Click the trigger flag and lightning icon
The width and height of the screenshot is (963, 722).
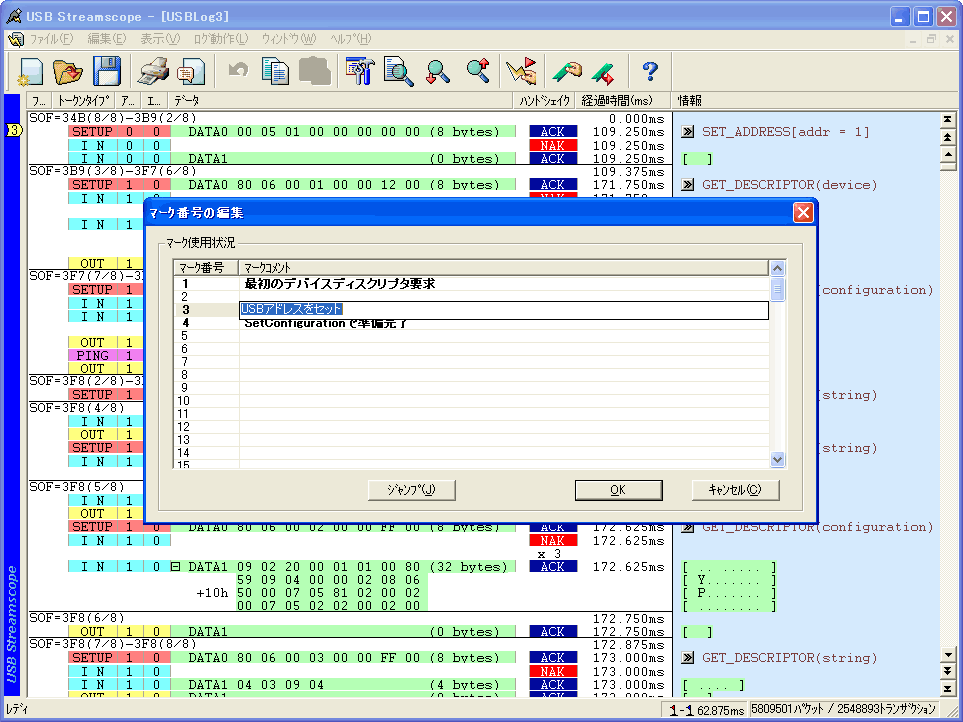click(x=521, y=71)
